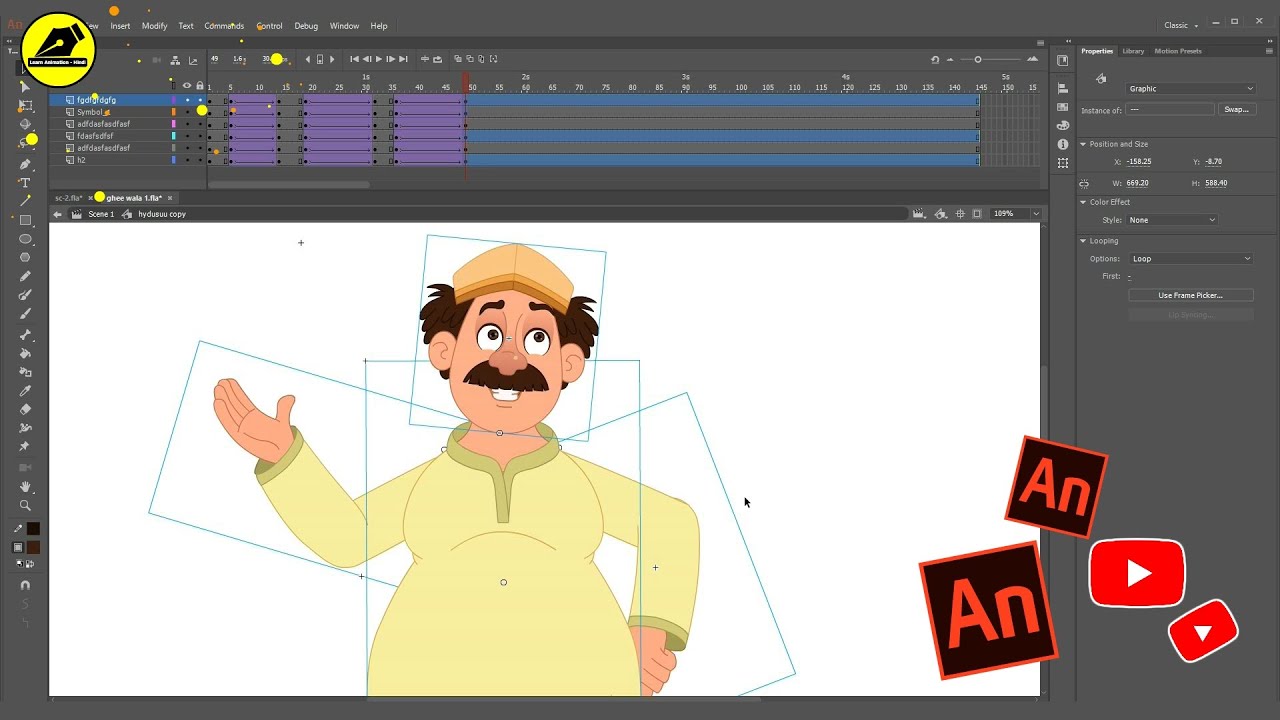This screenshot has height=720, width=1280.
Task: Toggle the Onion Skin button
Action: tap(458, 59)
